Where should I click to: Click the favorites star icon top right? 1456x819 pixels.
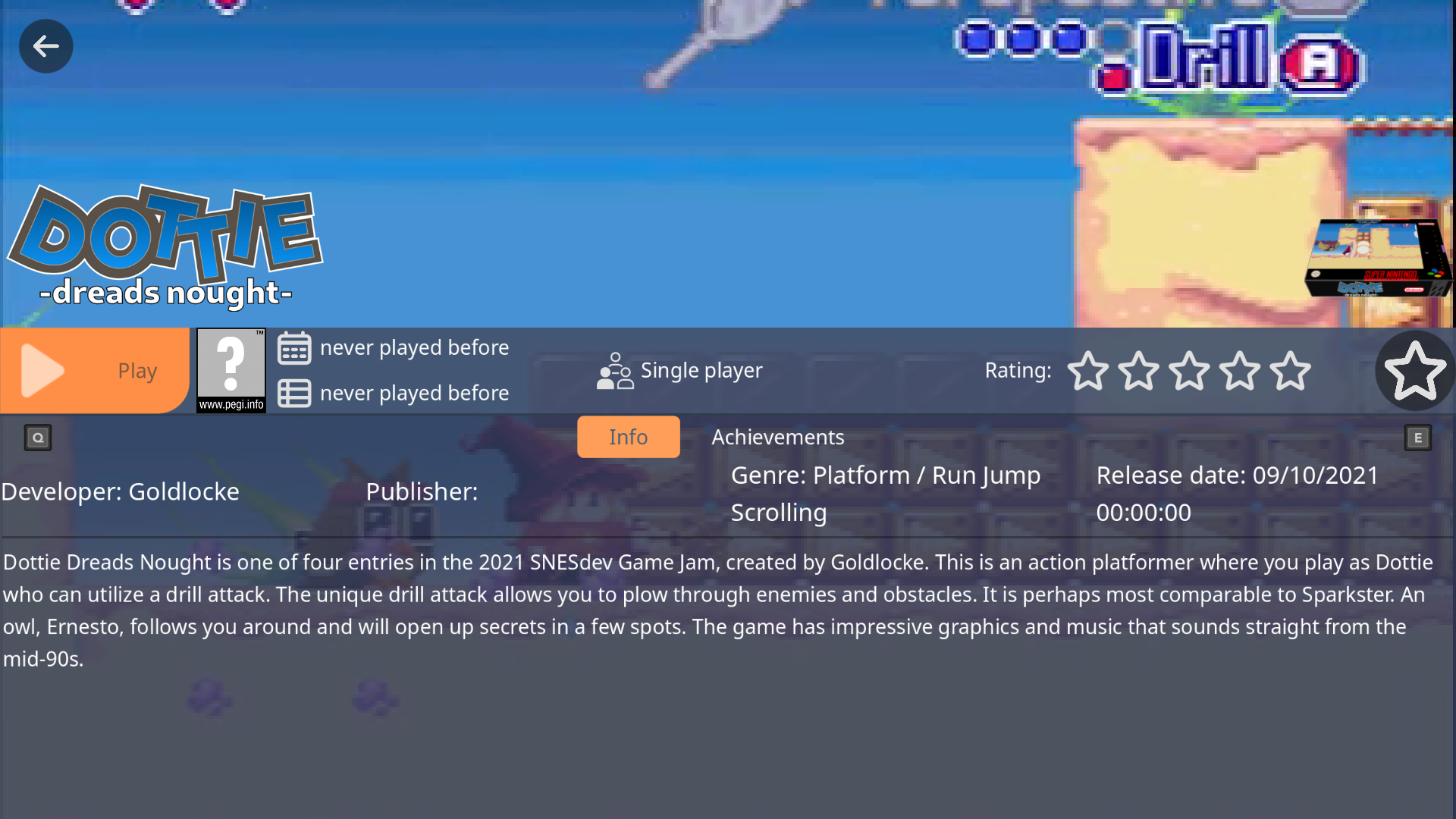1413,370
